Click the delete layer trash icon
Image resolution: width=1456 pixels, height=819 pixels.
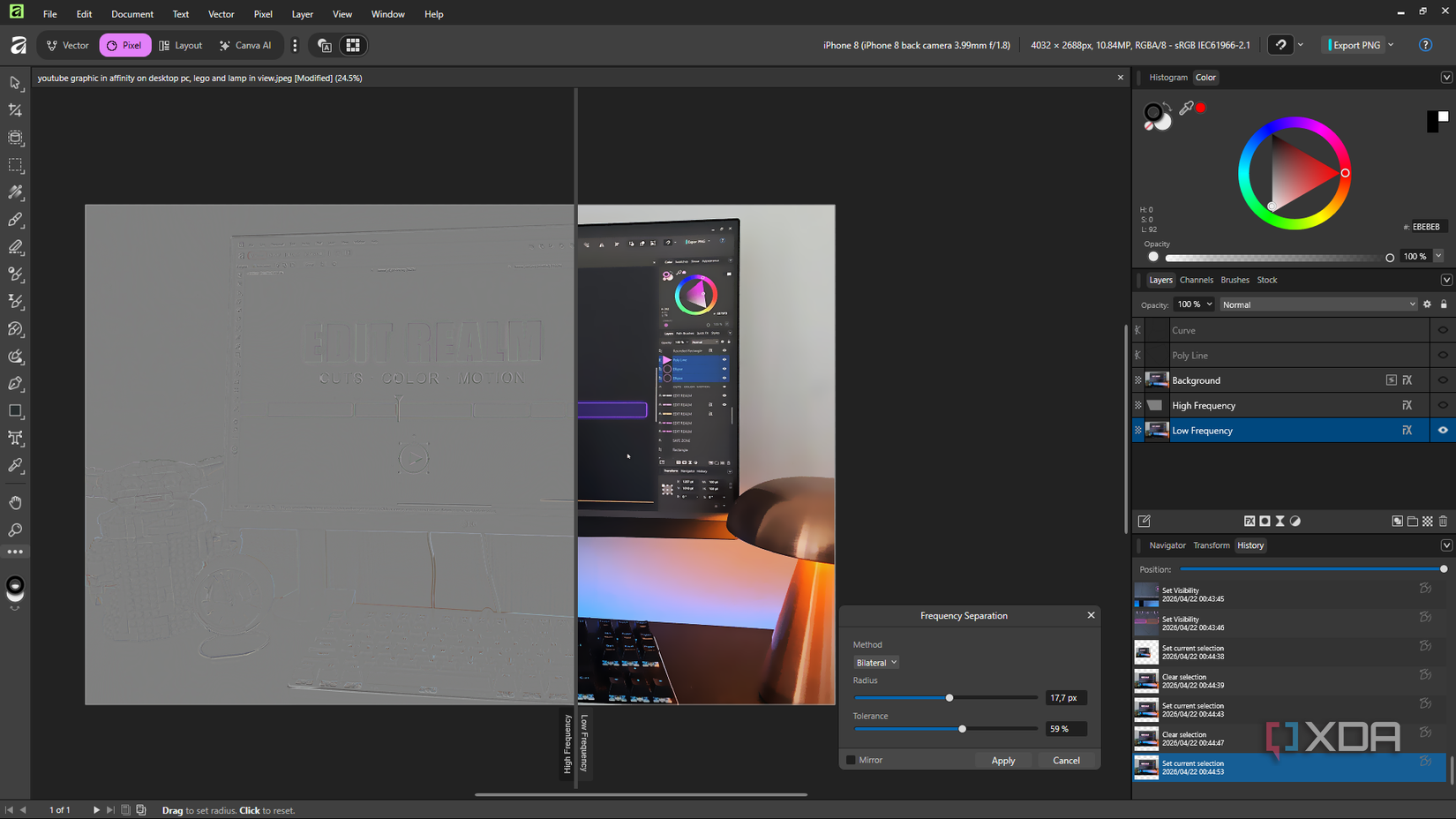click(x=1443, y=522)
